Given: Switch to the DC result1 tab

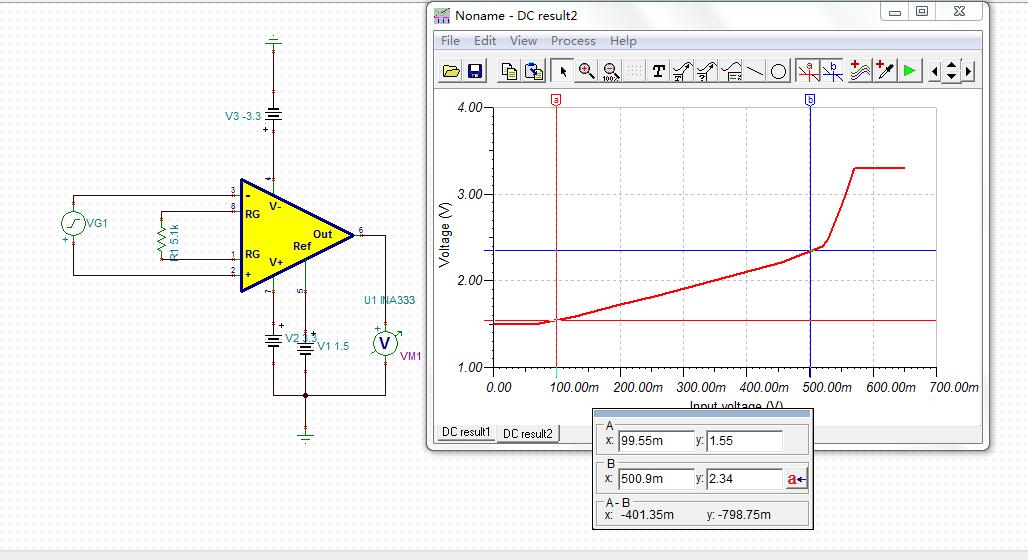Looking at the screenshot, I should pos(466,432).
